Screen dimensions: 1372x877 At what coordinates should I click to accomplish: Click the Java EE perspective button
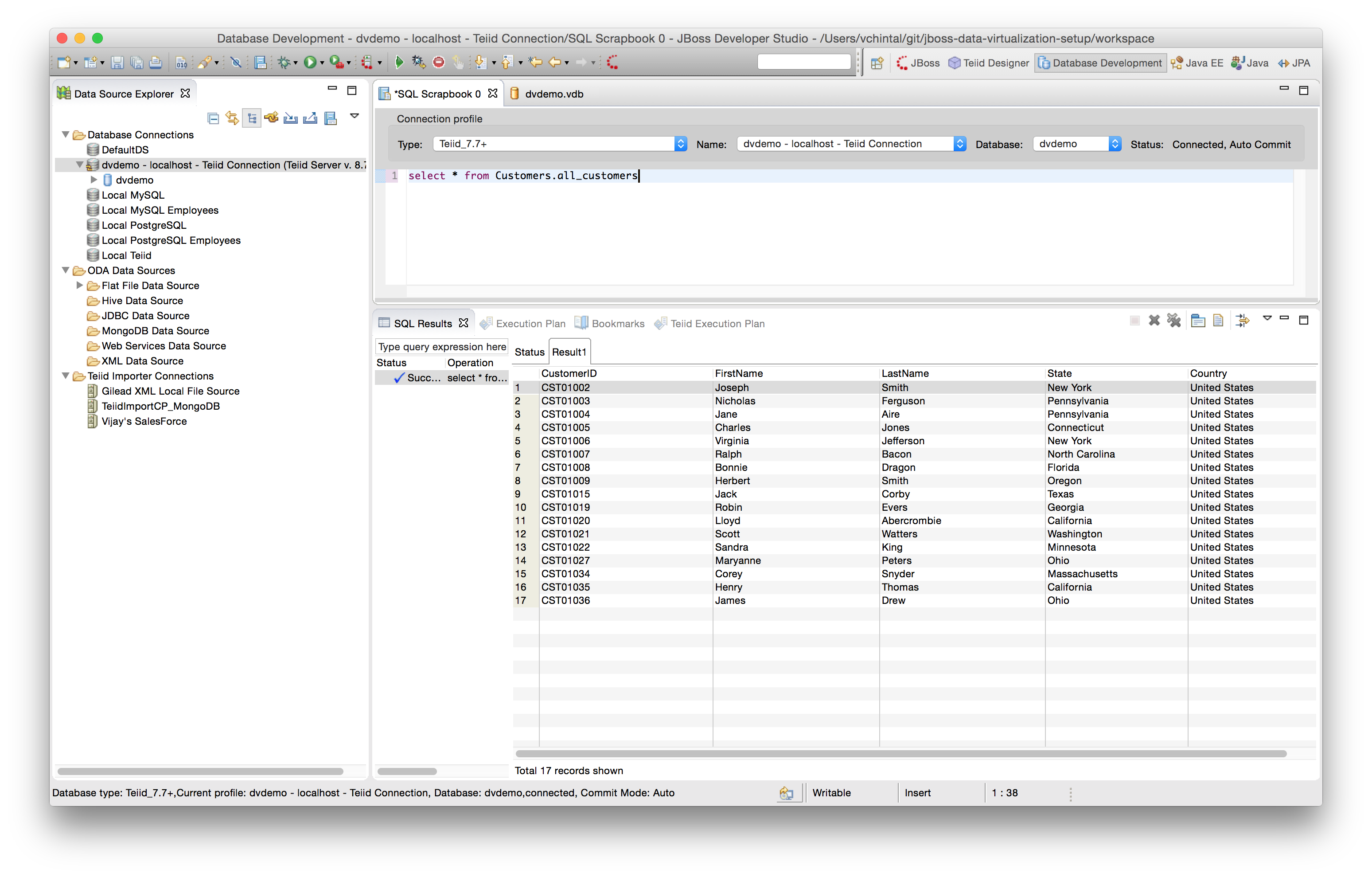[x=1198, y=63]
